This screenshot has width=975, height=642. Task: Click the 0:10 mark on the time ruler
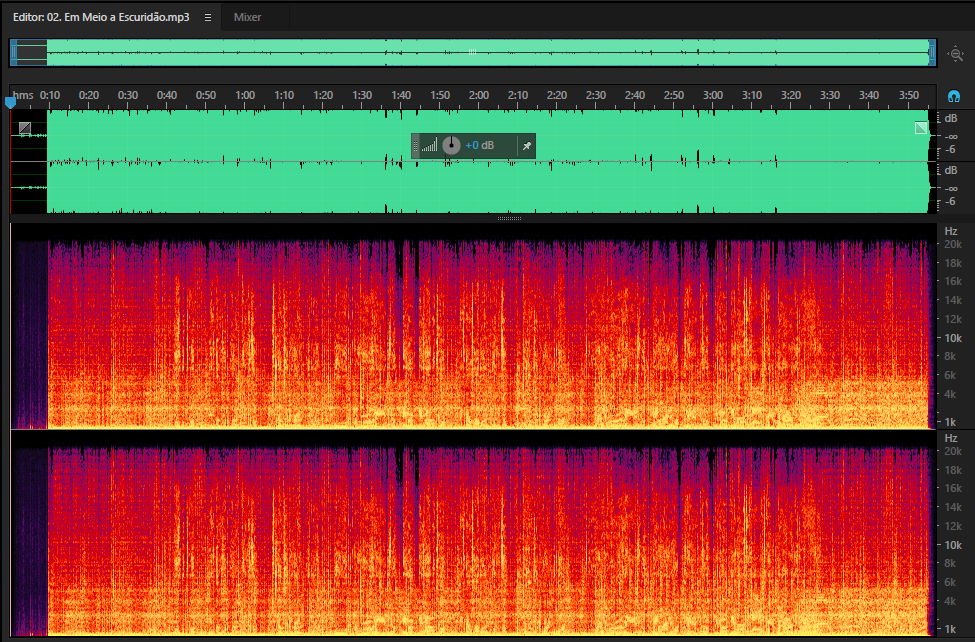point(50,95)
